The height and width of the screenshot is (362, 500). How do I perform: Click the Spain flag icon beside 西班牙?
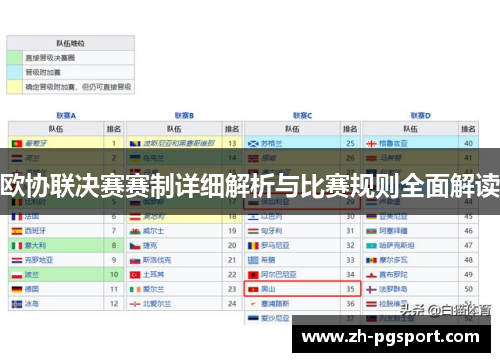17,231
